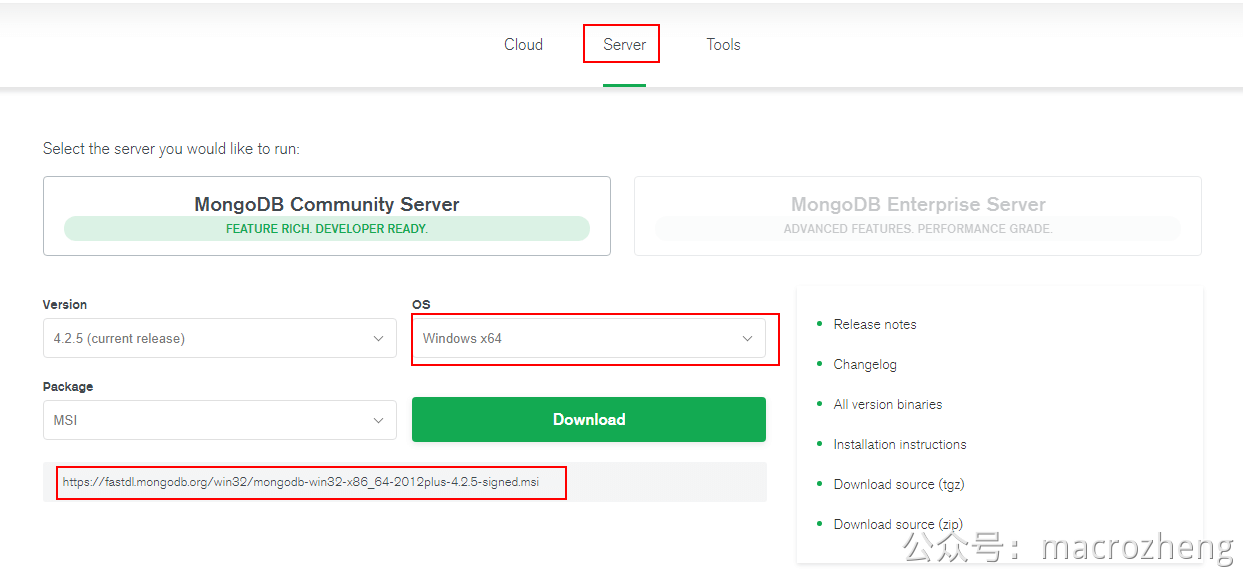Switch to the Cloud tab
The height and width of the screenshot is (576, 1243).
point(523,44)
